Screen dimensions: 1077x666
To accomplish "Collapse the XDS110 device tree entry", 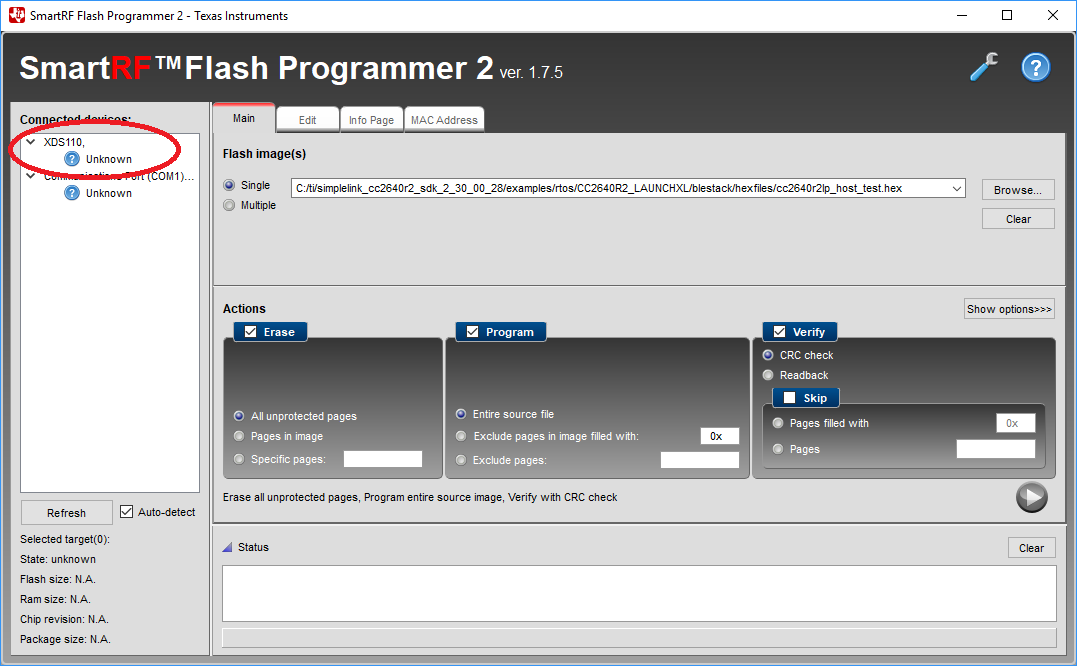I will (30, 141).
